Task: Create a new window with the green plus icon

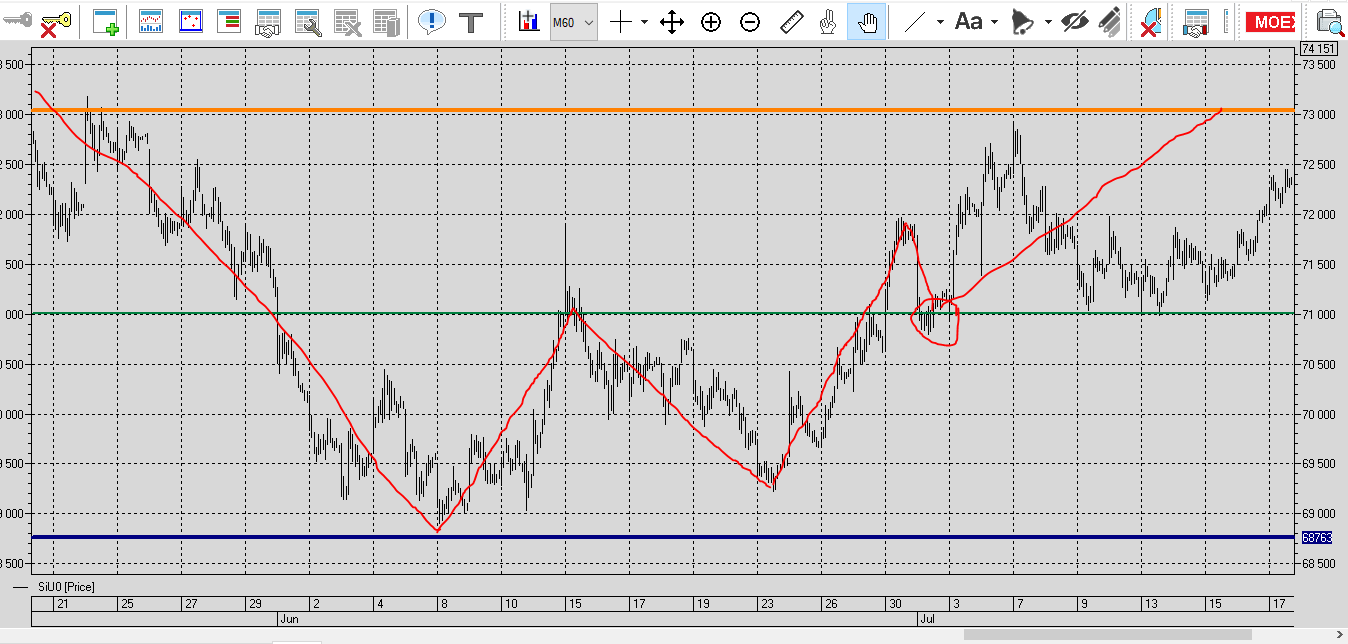Action: [x=105, y=22]
